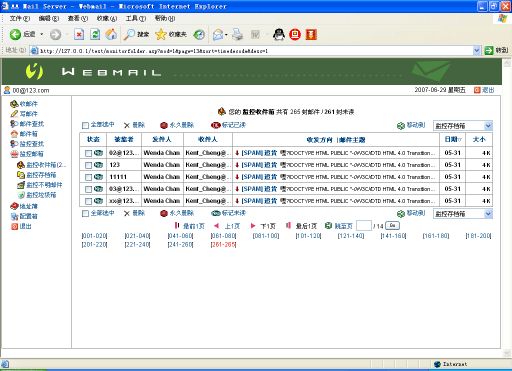Screen dimensions: 512x371
Task: Collapse 监控邮箱 (monitor mailbox) tree node
Action: click(x=27, y=154)
